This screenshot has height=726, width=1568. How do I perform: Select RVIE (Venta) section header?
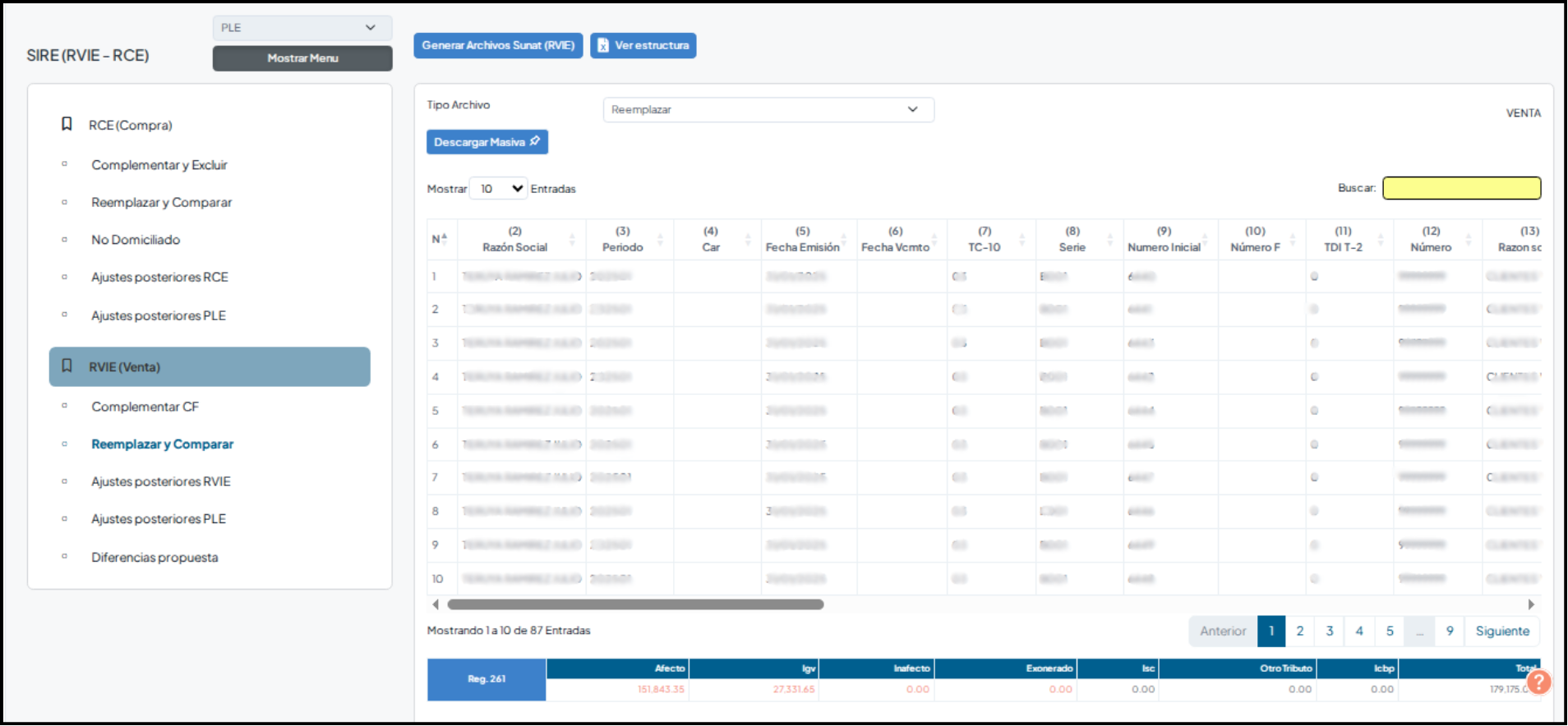click(210, 366)
